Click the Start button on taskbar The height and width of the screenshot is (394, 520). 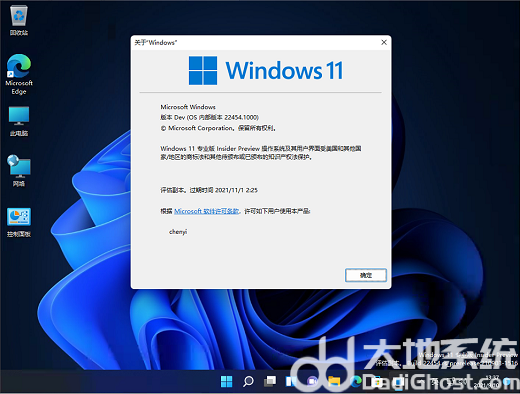point(227,381)
